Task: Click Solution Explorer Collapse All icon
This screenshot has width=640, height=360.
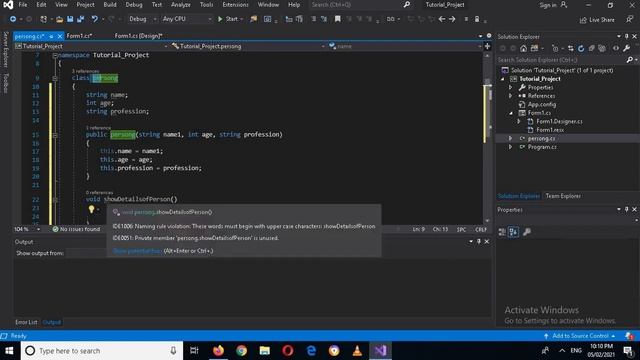Action: 591,48
